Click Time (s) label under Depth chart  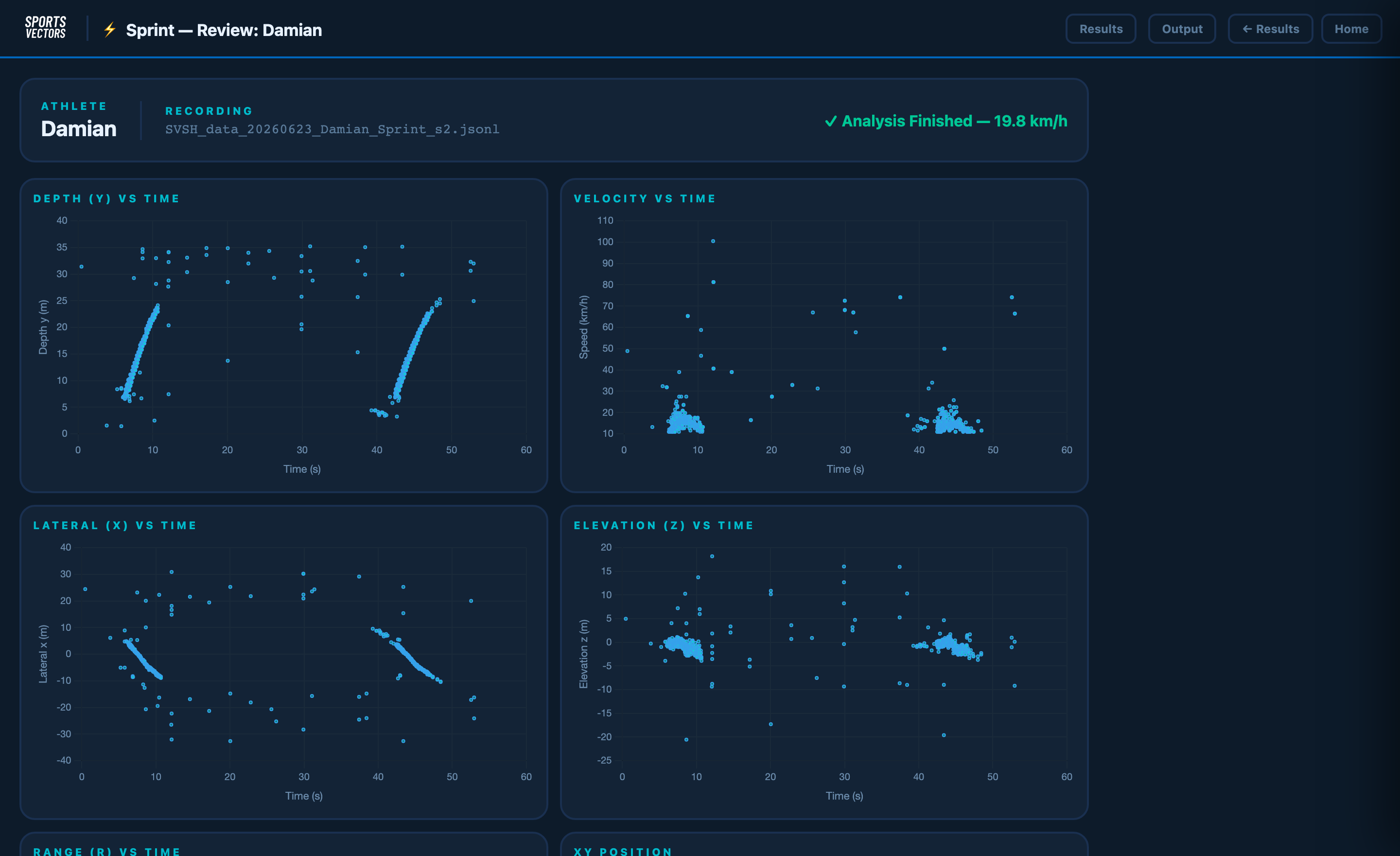click(302, 469)
